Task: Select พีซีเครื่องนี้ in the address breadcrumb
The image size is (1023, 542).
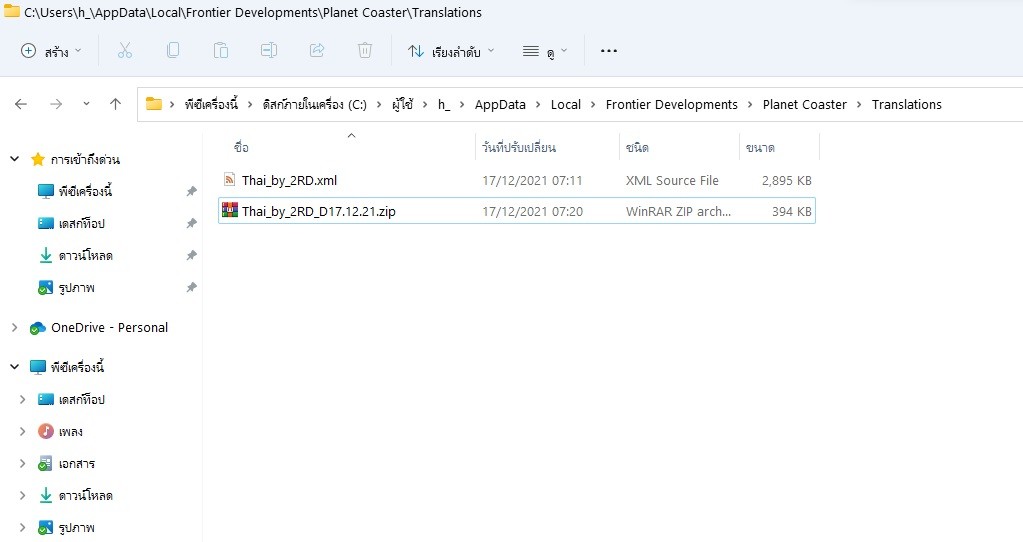Action: (x=211, y=104)
